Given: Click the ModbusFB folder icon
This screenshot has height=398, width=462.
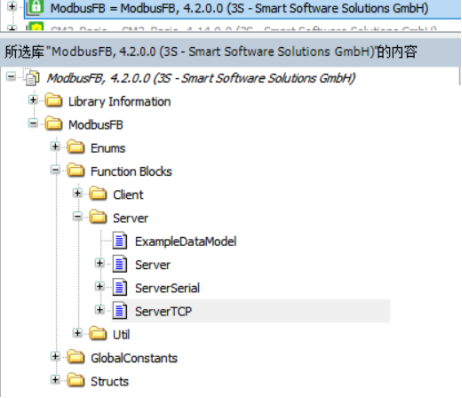Looking at the screenshot, I should point(54,124).
